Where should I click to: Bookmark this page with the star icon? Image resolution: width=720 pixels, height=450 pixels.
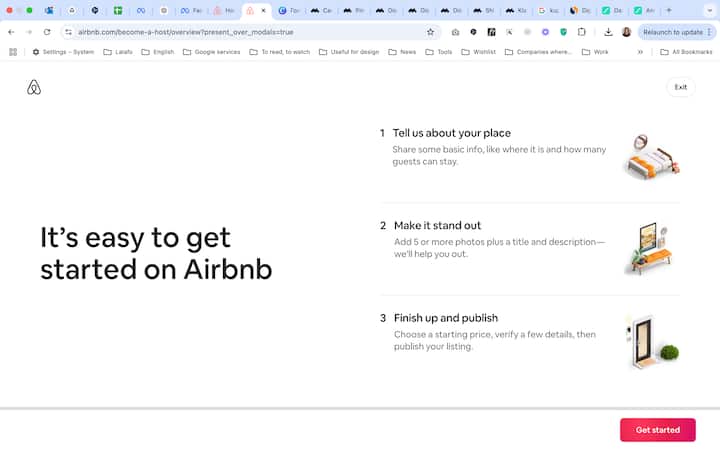(x=430, y=32)
